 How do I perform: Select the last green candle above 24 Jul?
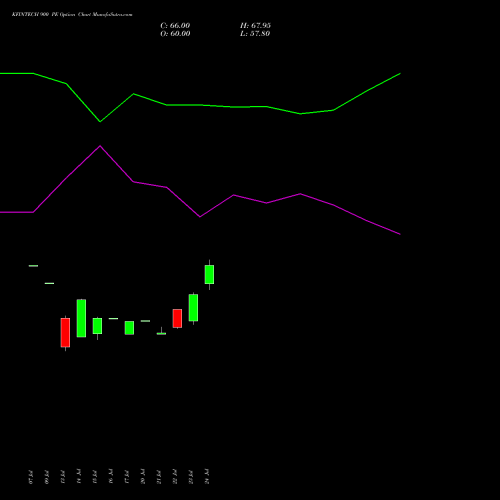point(209,274)
